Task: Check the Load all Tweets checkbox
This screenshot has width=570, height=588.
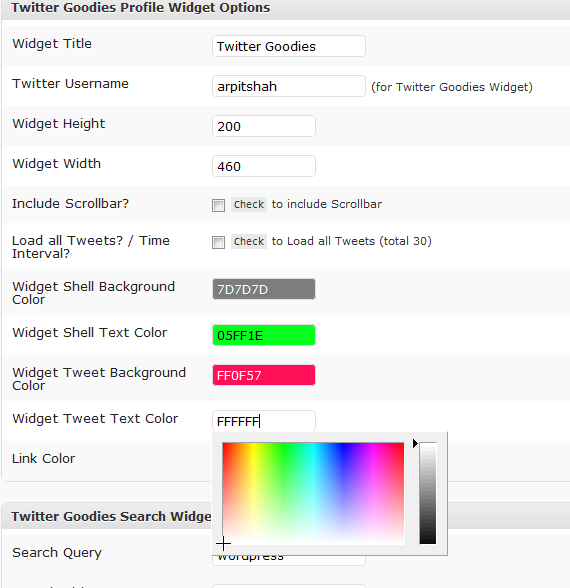Action: (218, 242)
